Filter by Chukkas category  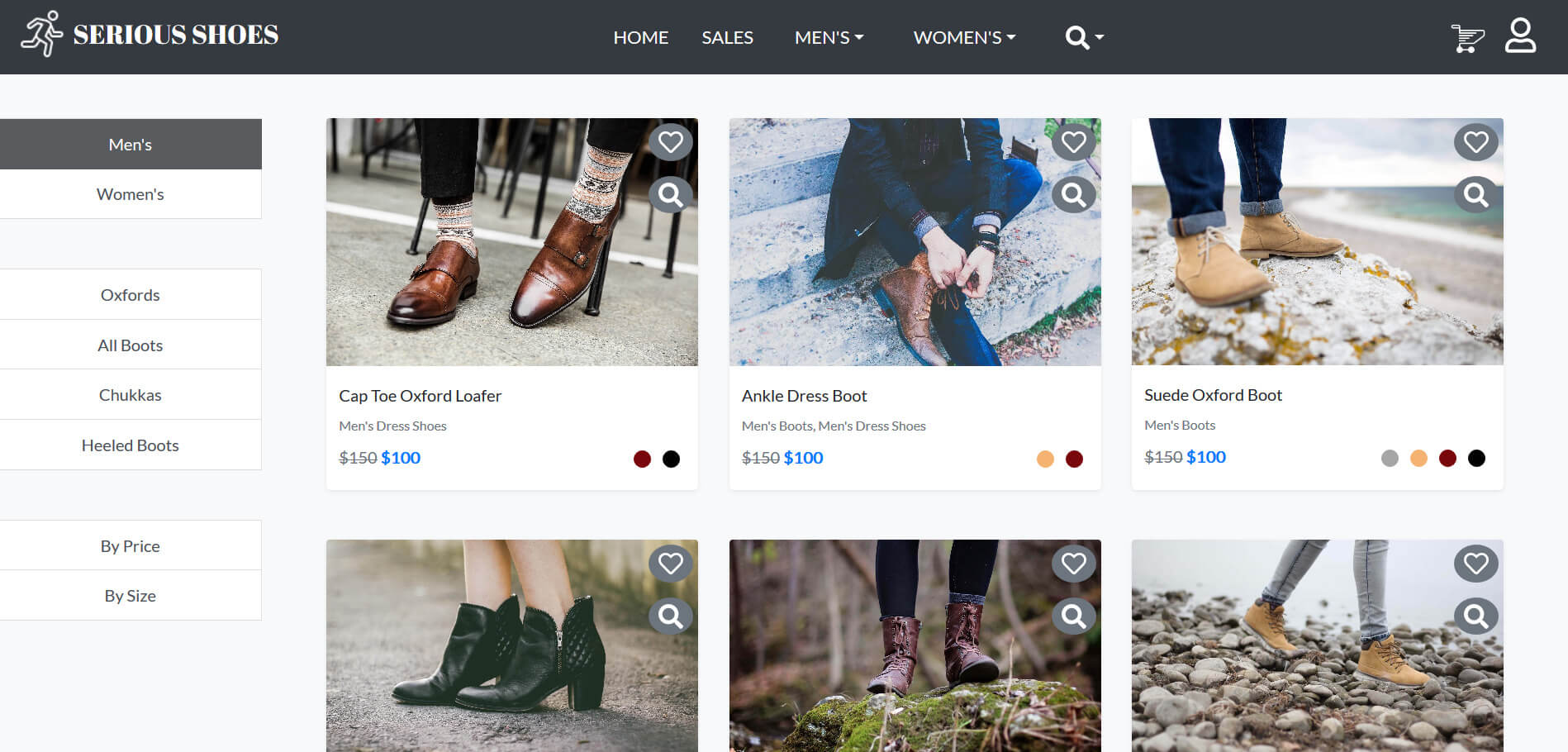coord(131,395)
